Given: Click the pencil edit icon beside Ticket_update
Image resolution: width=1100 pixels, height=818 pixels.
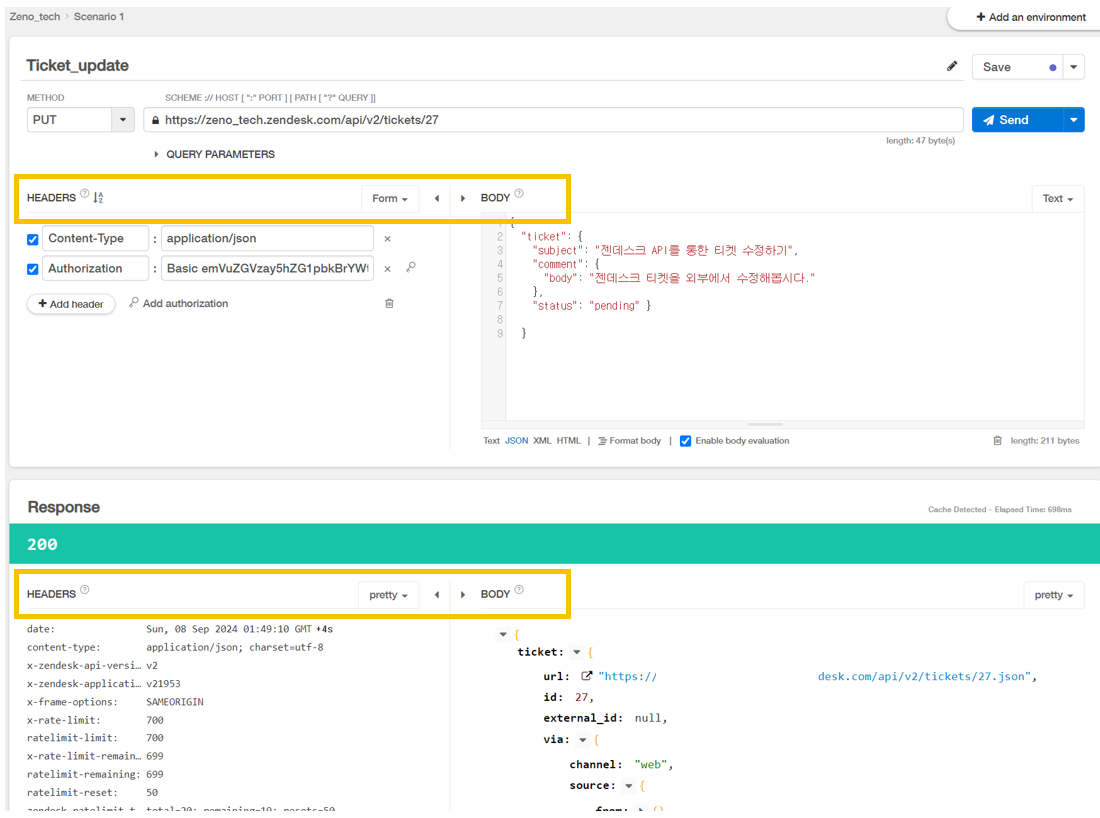Looking at the screenshot, I should (x=952, y=66).
